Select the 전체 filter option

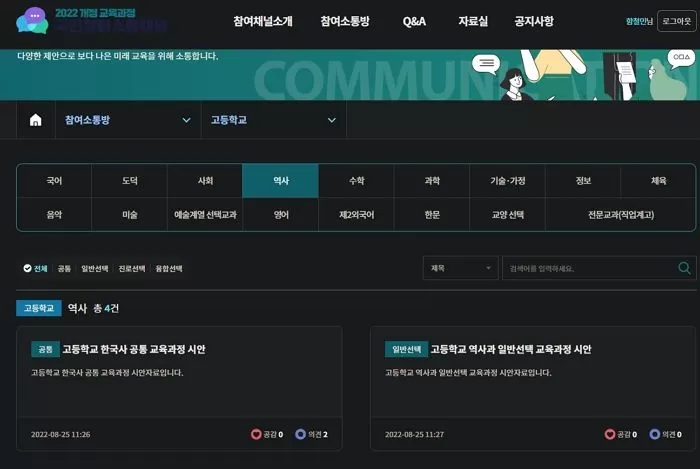pos(35,268)
